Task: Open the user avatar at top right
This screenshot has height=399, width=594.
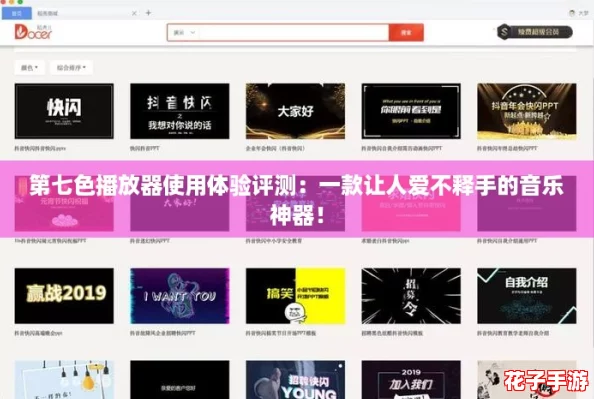Action: pos(572,13)
